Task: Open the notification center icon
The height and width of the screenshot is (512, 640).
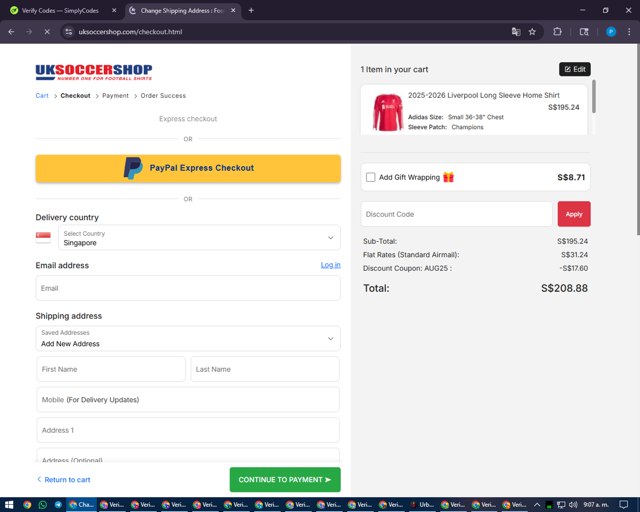Action: [x=624, y=505]
